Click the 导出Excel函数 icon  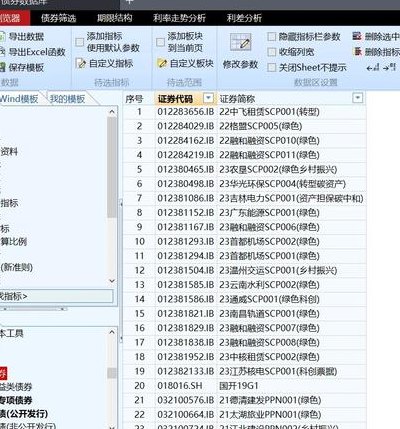(x=2, y=52)
